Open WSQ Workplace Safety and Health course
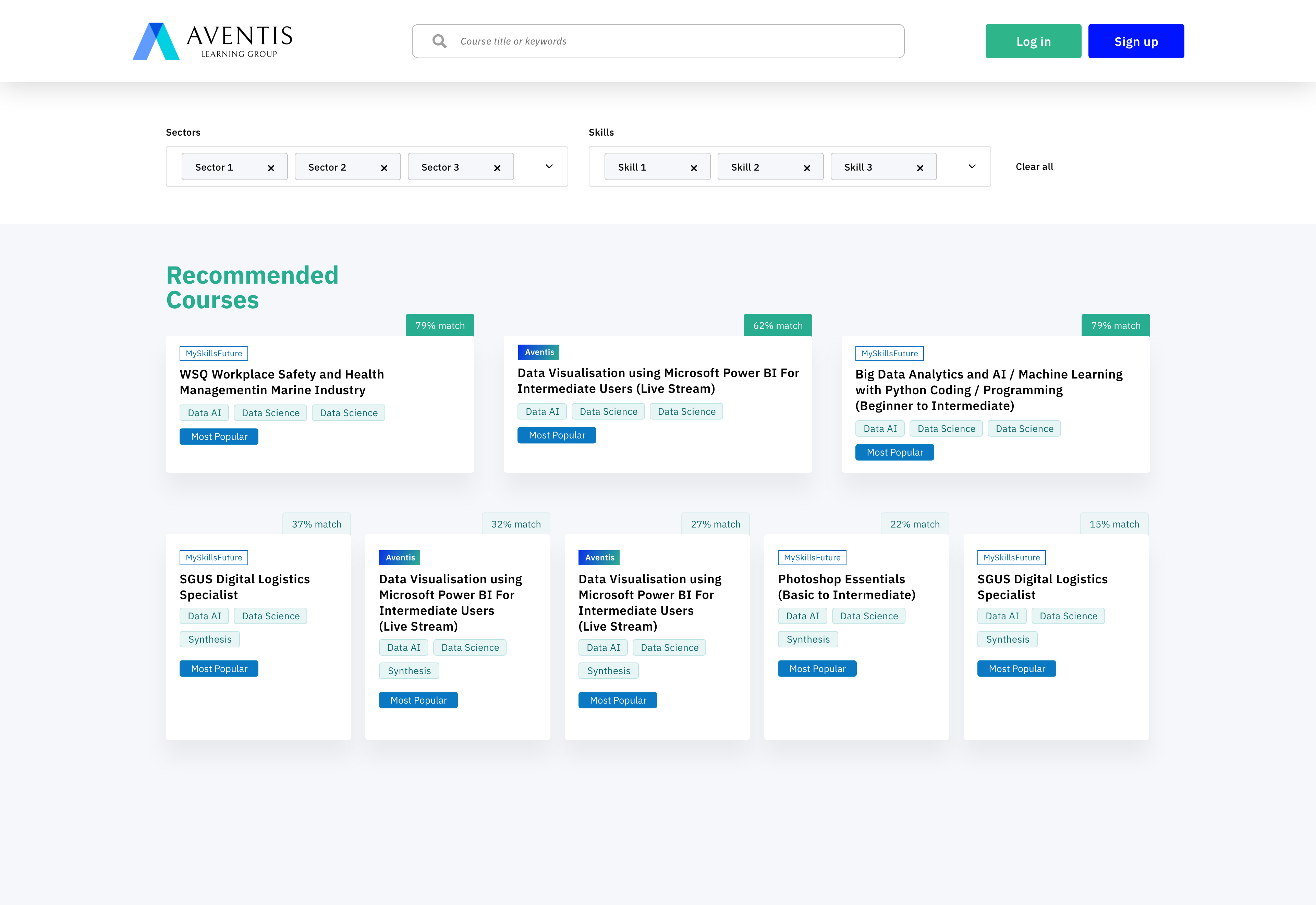Screen dimensions: 1316x905 click(282, 382)
